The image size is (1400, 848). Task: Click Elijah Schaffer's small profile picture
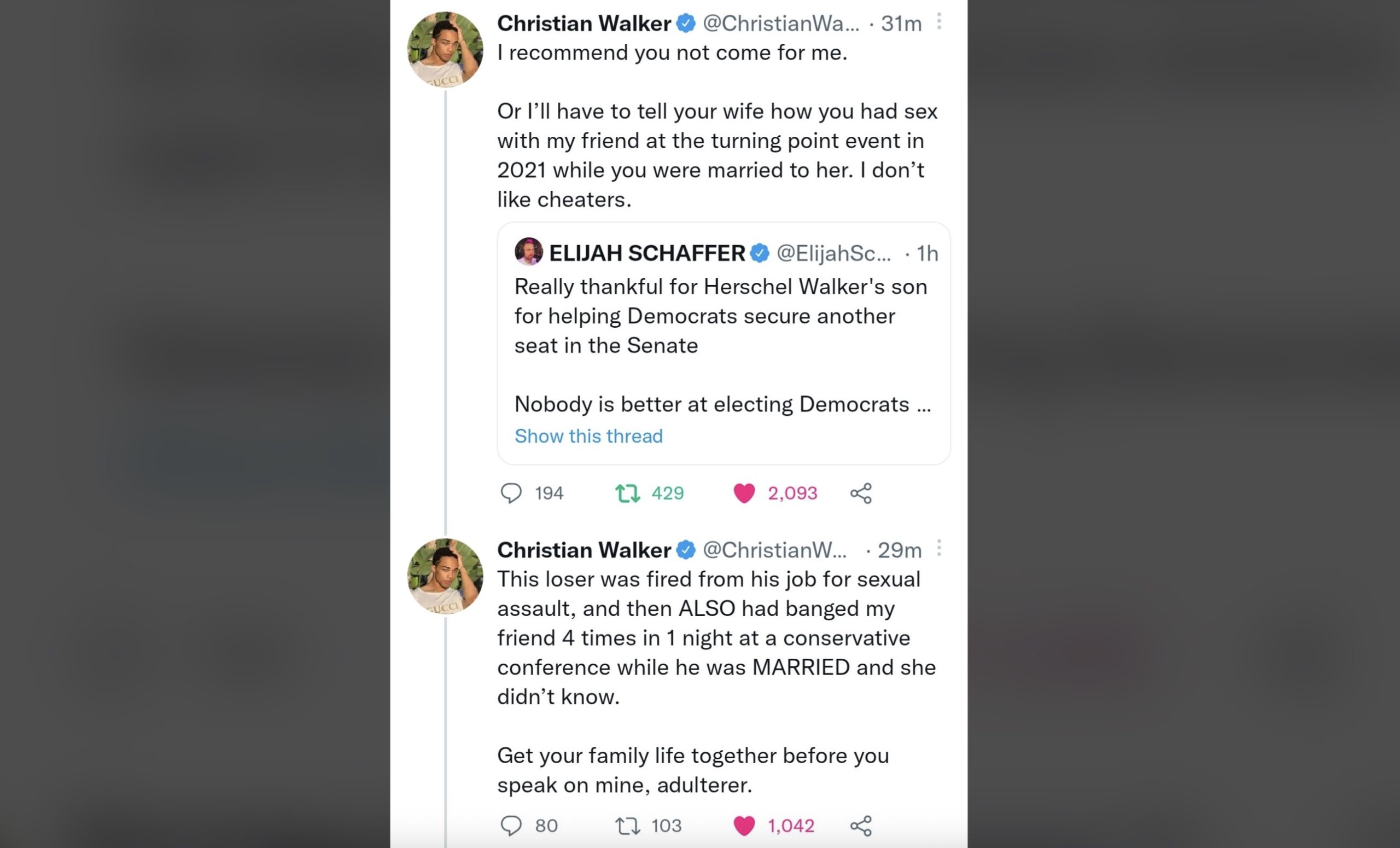point(528,252)
